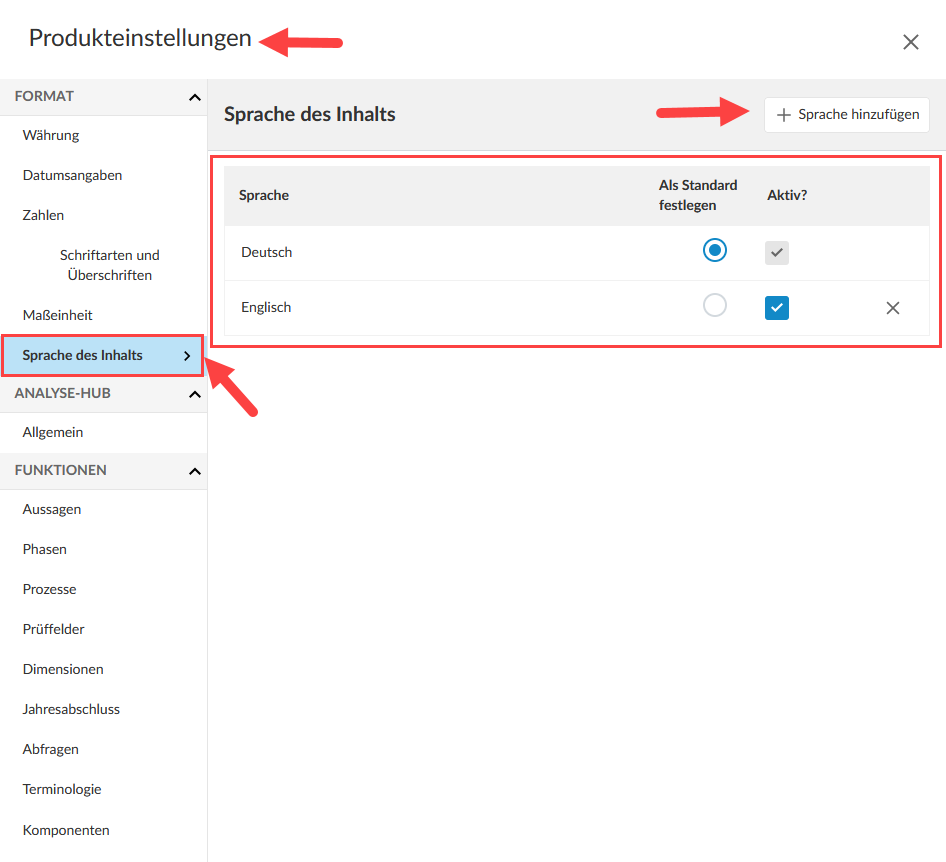Click the Englisch language name
This screenshot has width=946, height=862.
(266, 308)
